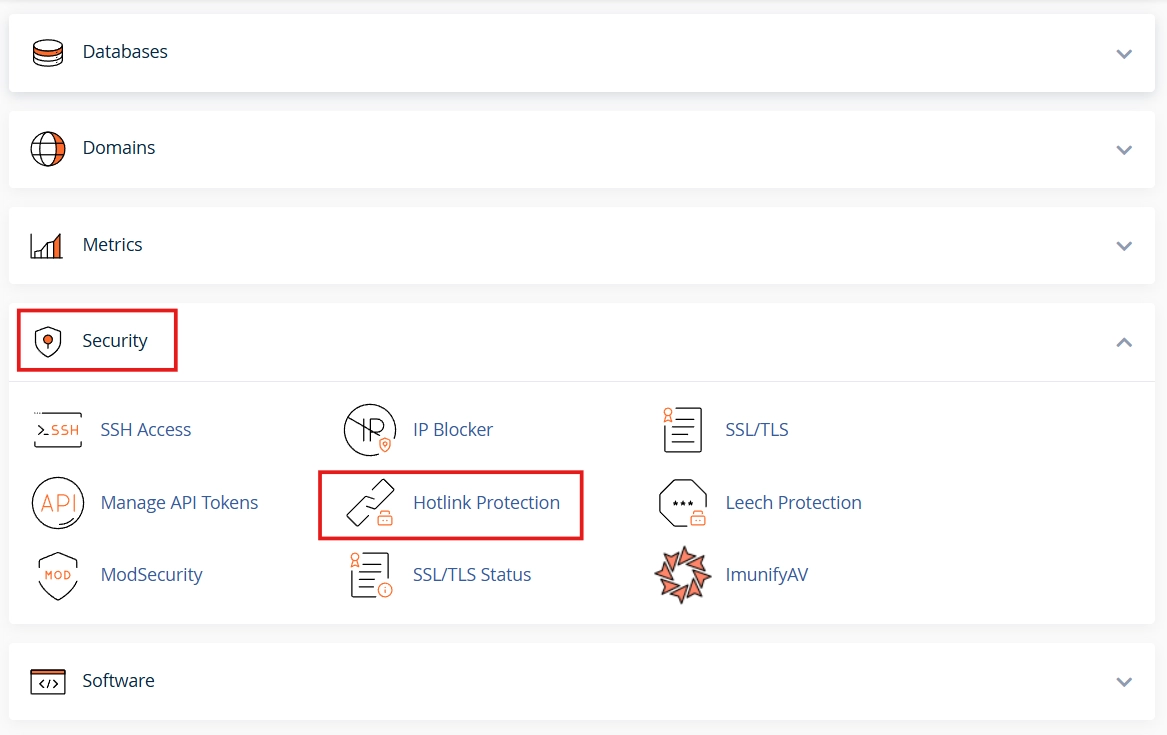Open SSL/TLS Status text link
This screenshot has height=735, width=1167.
pyautogui.click(x=472, y=575)
